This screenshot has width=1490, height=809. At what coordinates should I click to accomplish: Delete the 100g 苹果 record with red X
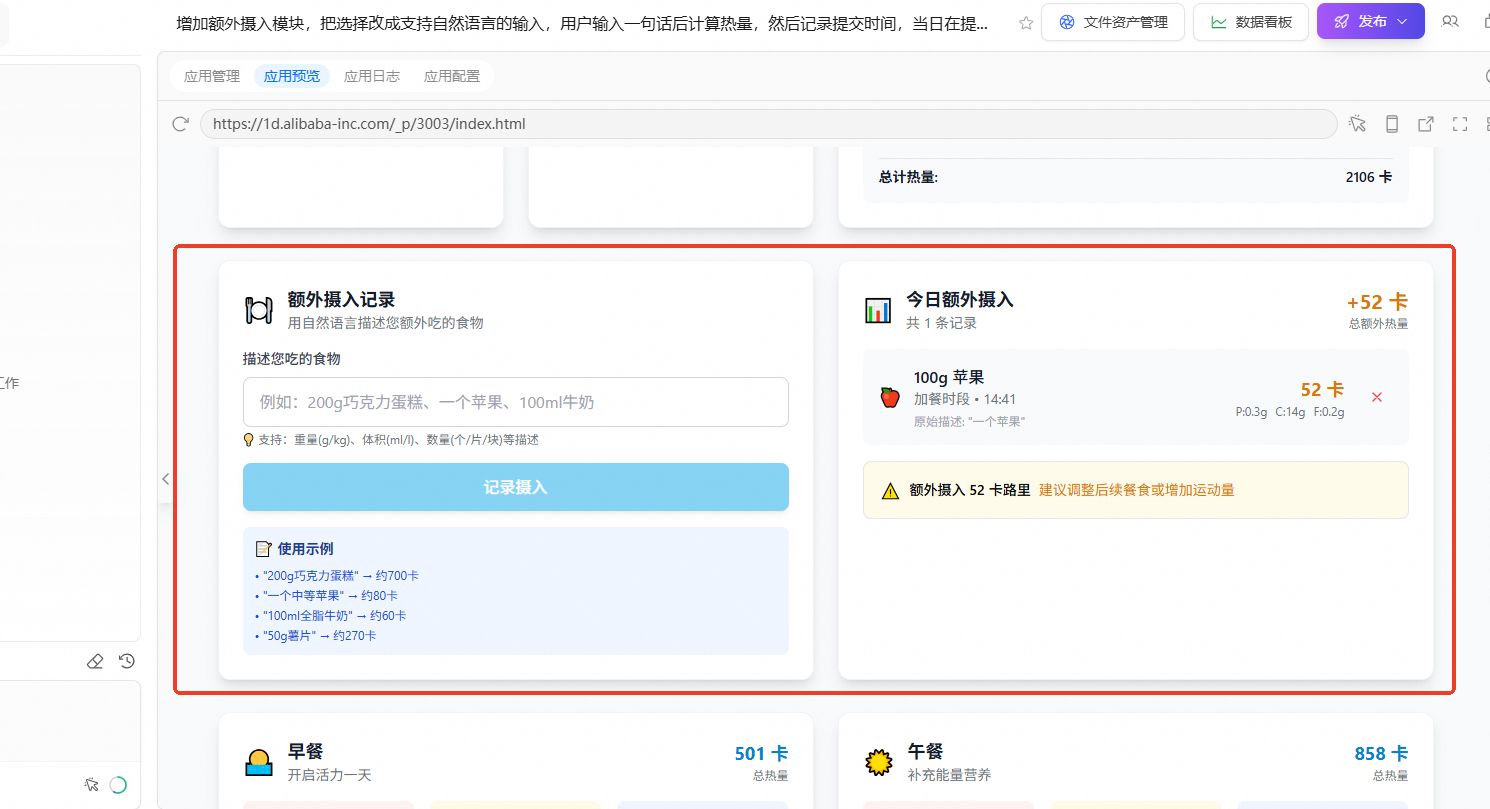point(1377,397)
